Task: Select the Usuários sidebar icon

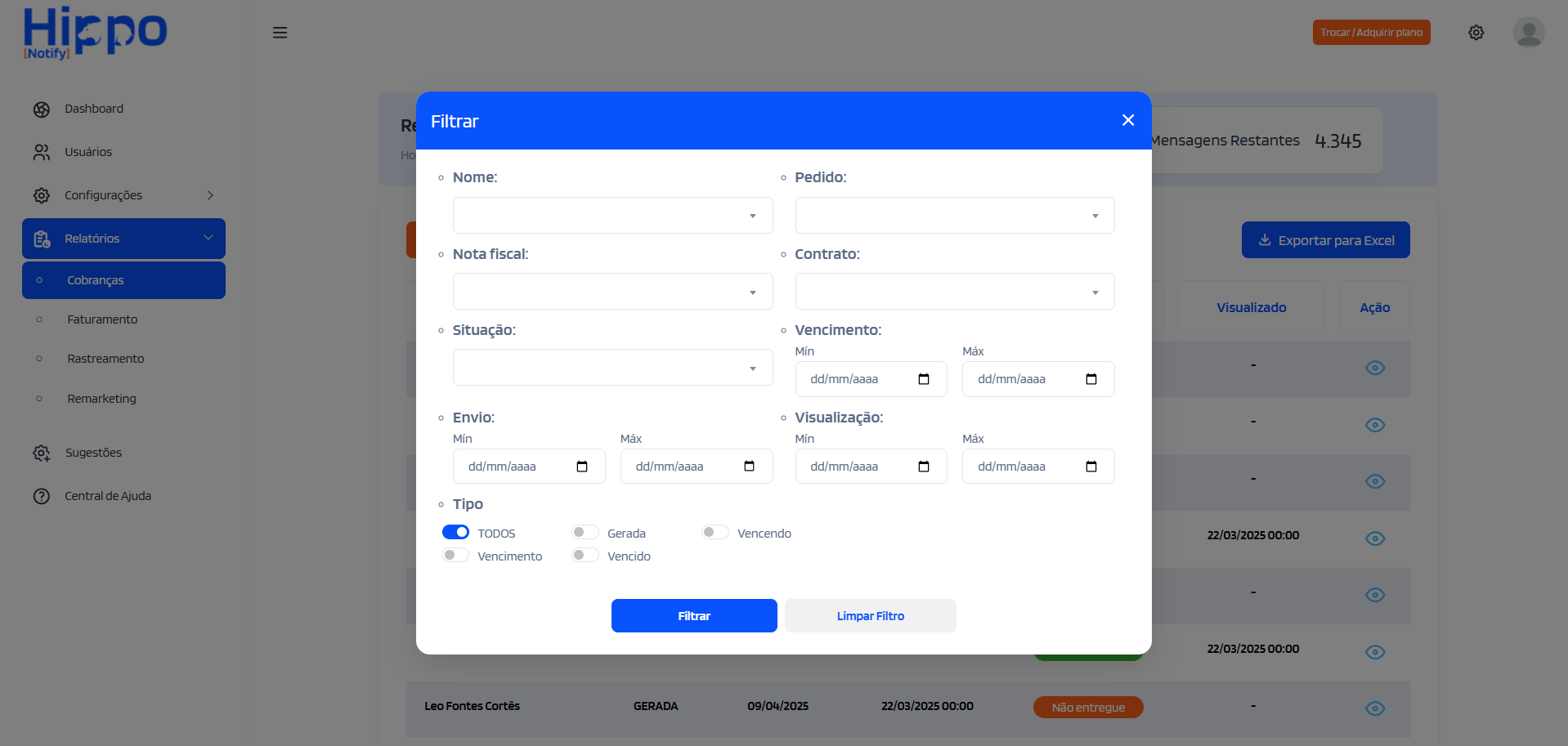Action: click(42, 152)
